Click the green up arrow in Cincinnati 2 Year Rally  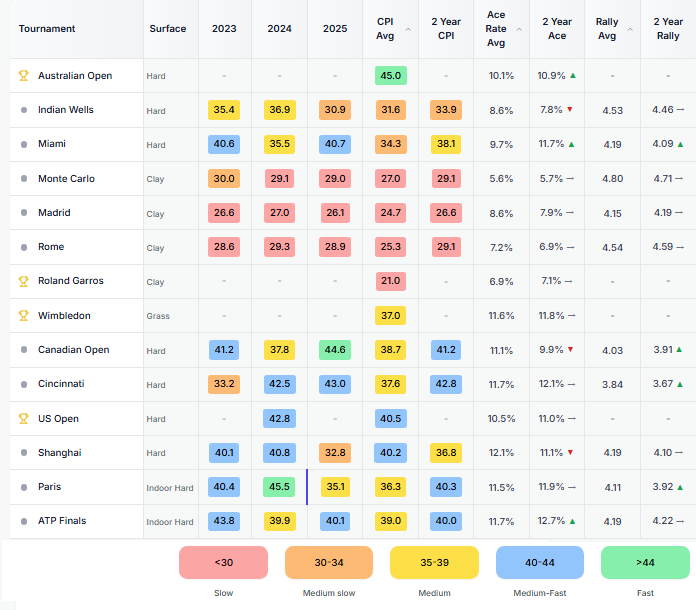680,384
